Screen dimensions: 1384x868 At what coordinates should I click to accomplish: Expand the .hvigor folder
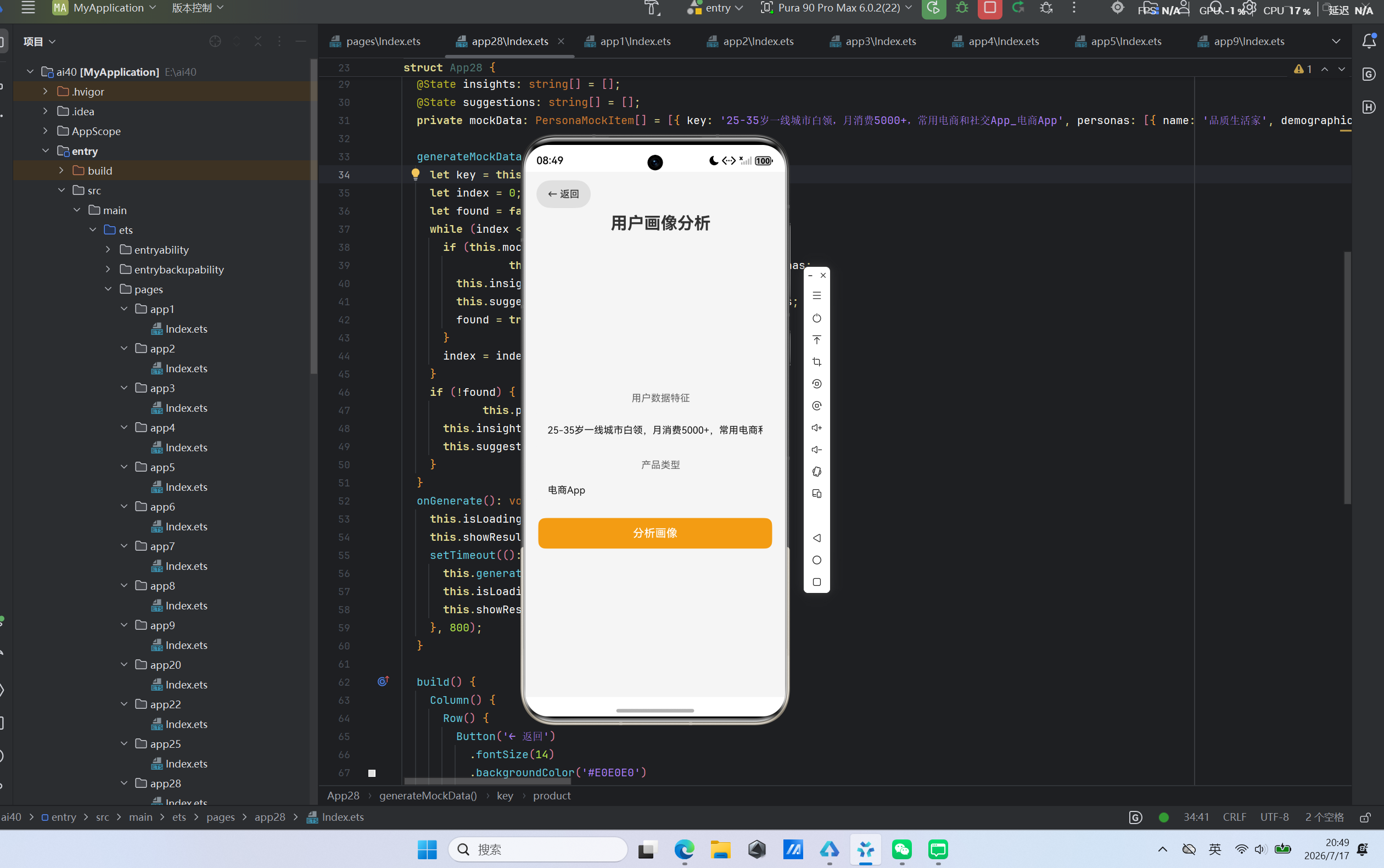tap(46, 91)
